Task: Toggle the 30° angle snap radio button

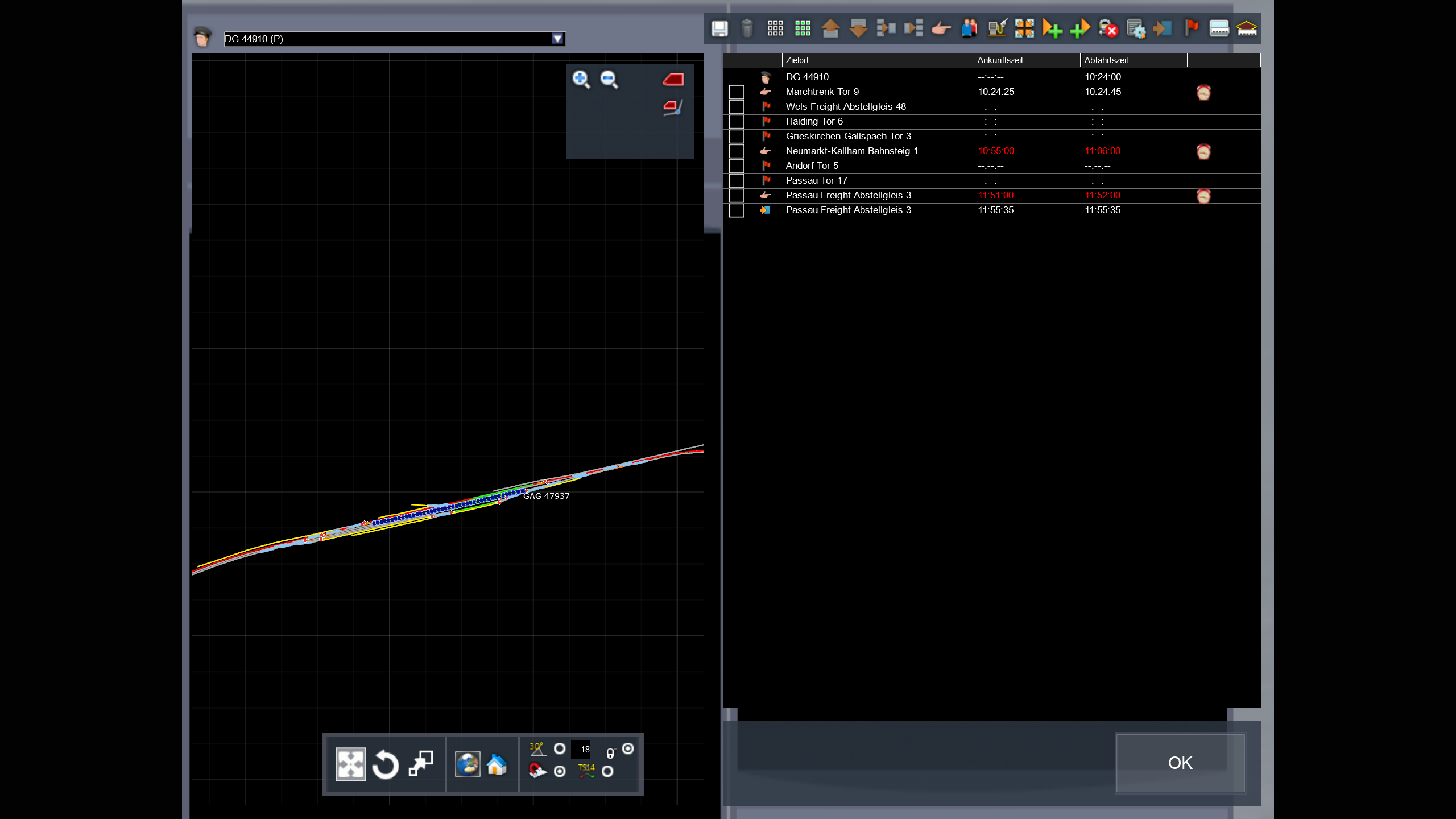Action: (560, 749)
